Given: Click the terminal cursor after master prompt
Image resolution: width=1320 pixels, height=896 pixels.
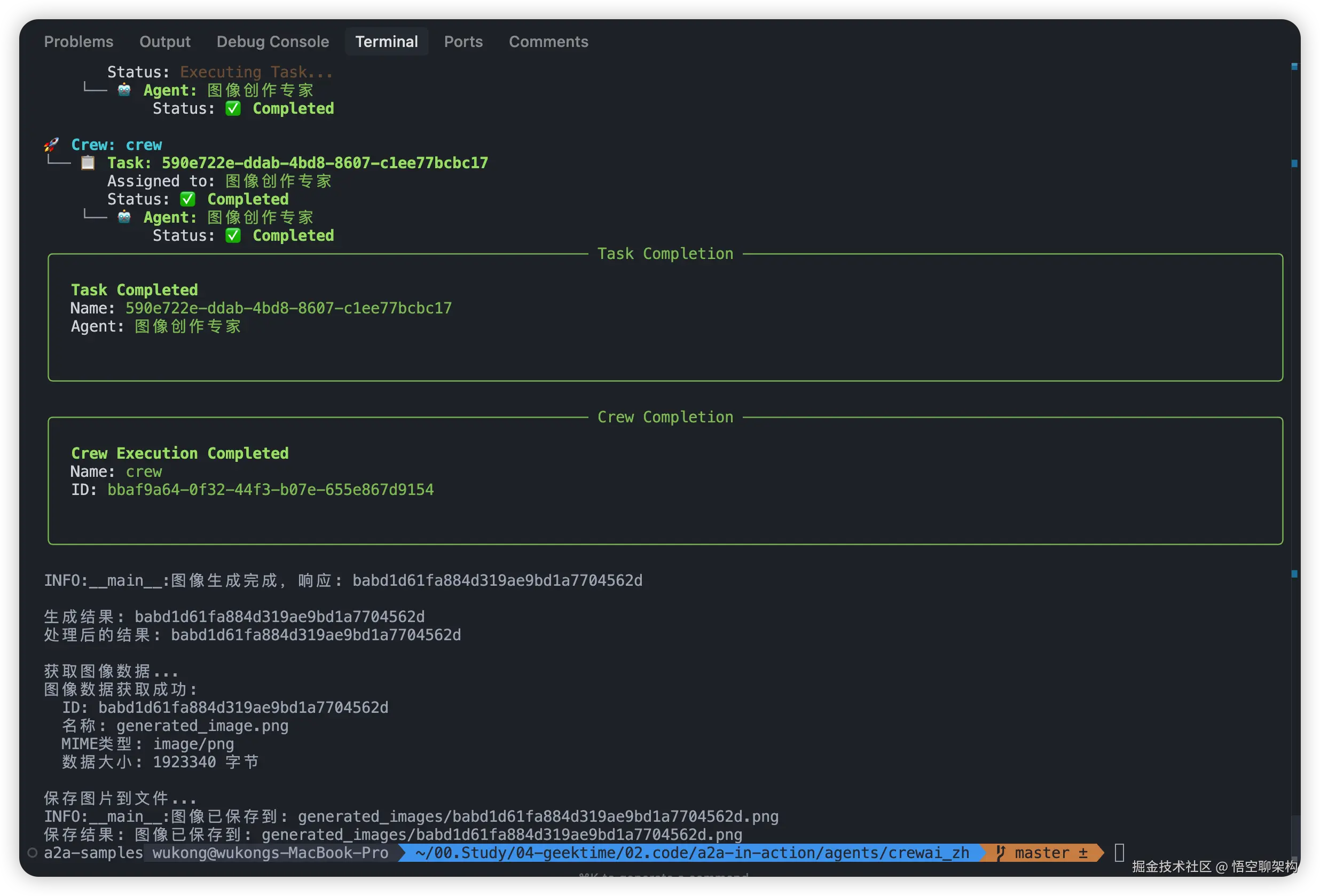Looking at the screenshot, I should [1119, 852].
